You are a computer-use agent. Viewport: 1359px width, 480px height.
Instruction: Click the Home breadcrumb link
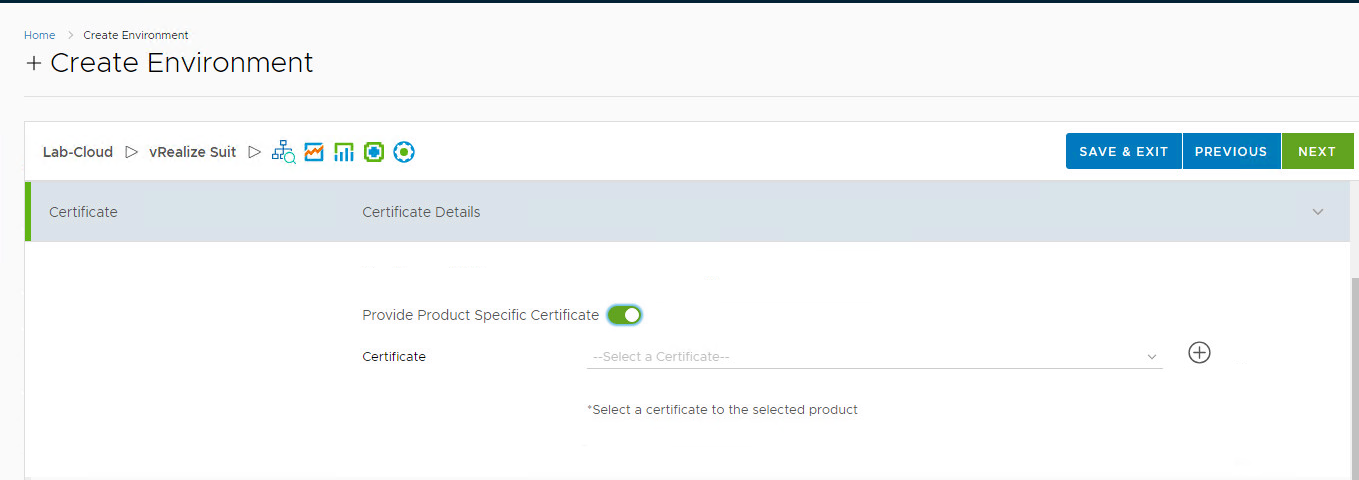(x=40, y=35)
